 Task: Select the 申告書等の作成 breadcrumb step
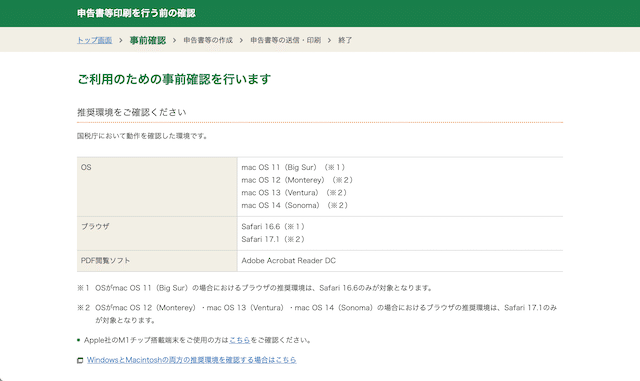pyautogui.click(x=208, y=40)
